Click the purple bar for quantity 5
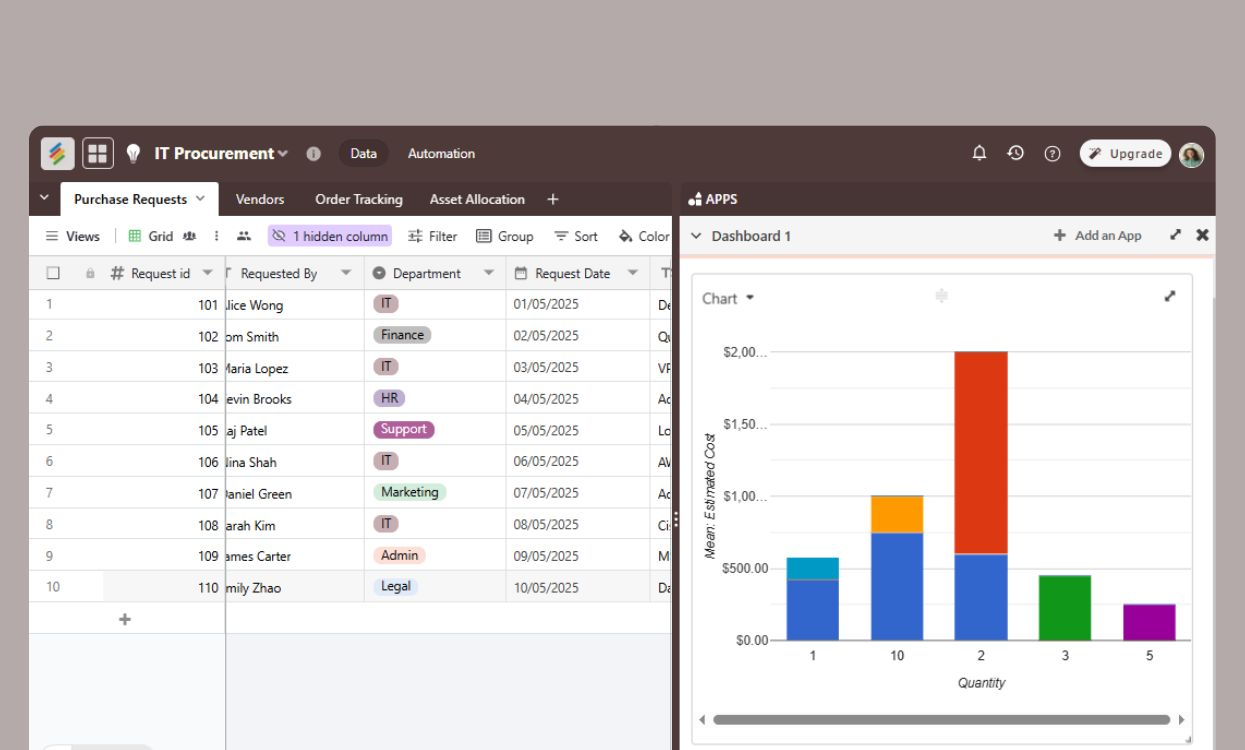The image size is (1245, 750). pos(1149,622)
